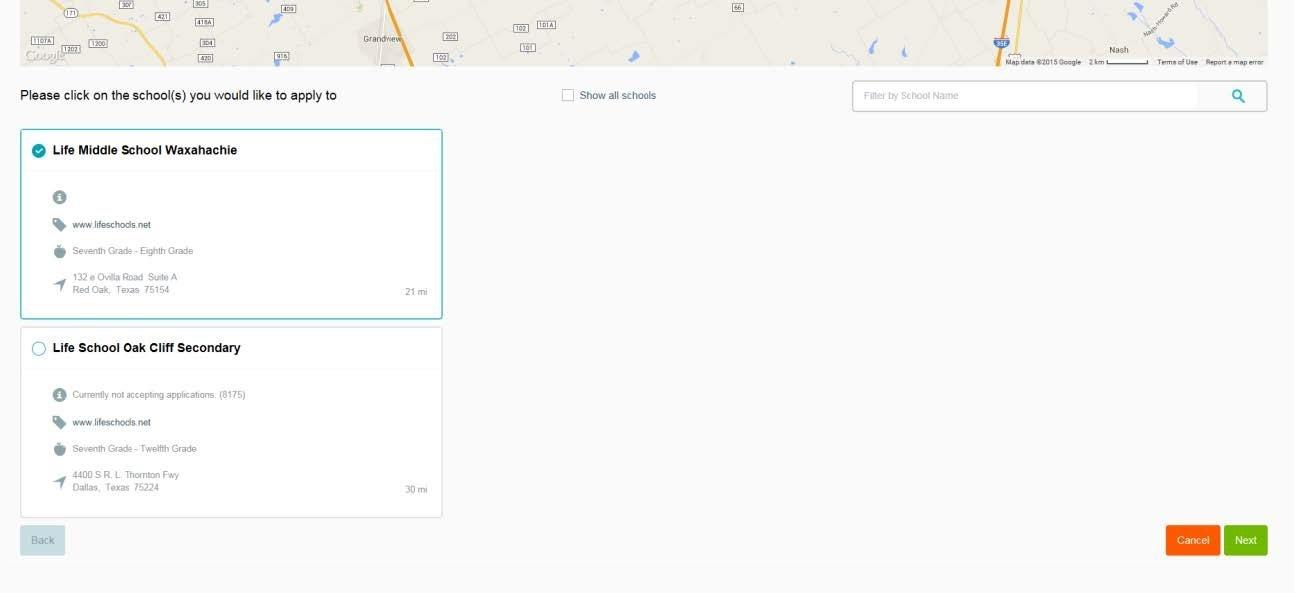The image size is (1294, 593).
Task: Click apple grade icon for Seventh - Twelfth Grade
Action: [59, 449]
